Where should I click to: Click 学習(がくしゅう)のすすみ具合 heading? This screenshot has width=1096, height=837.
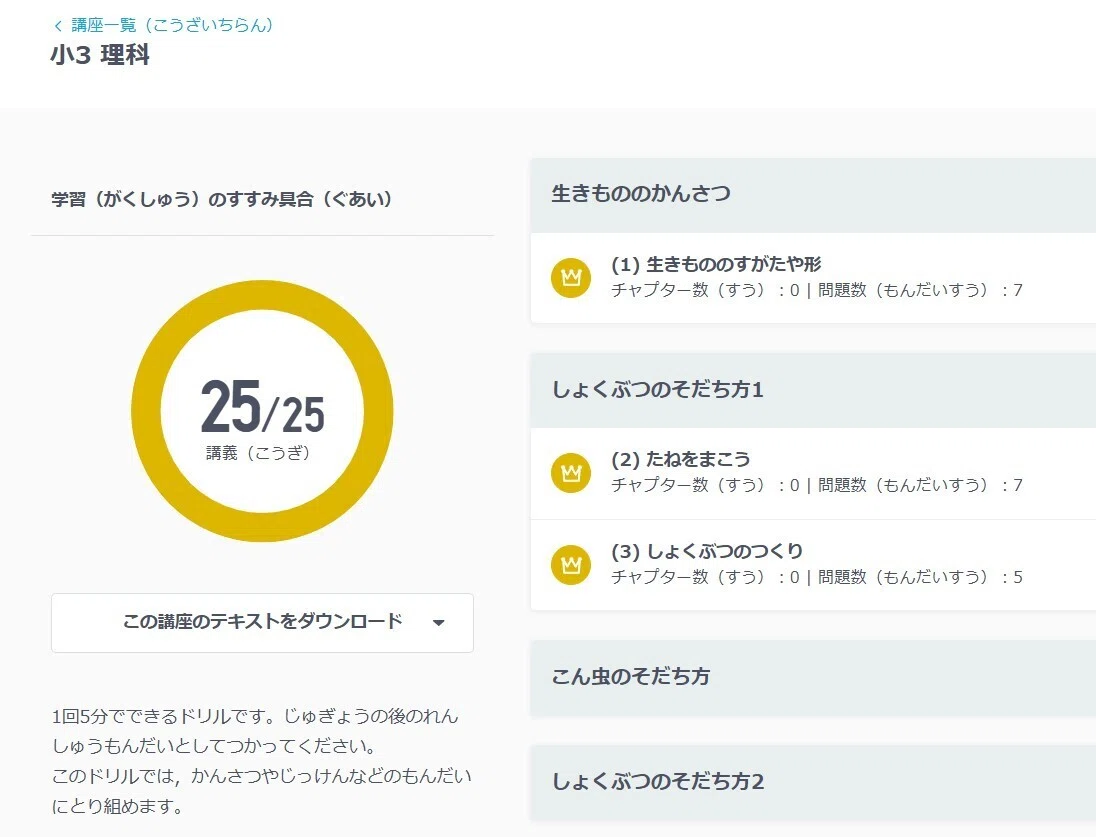coord(221,199)
